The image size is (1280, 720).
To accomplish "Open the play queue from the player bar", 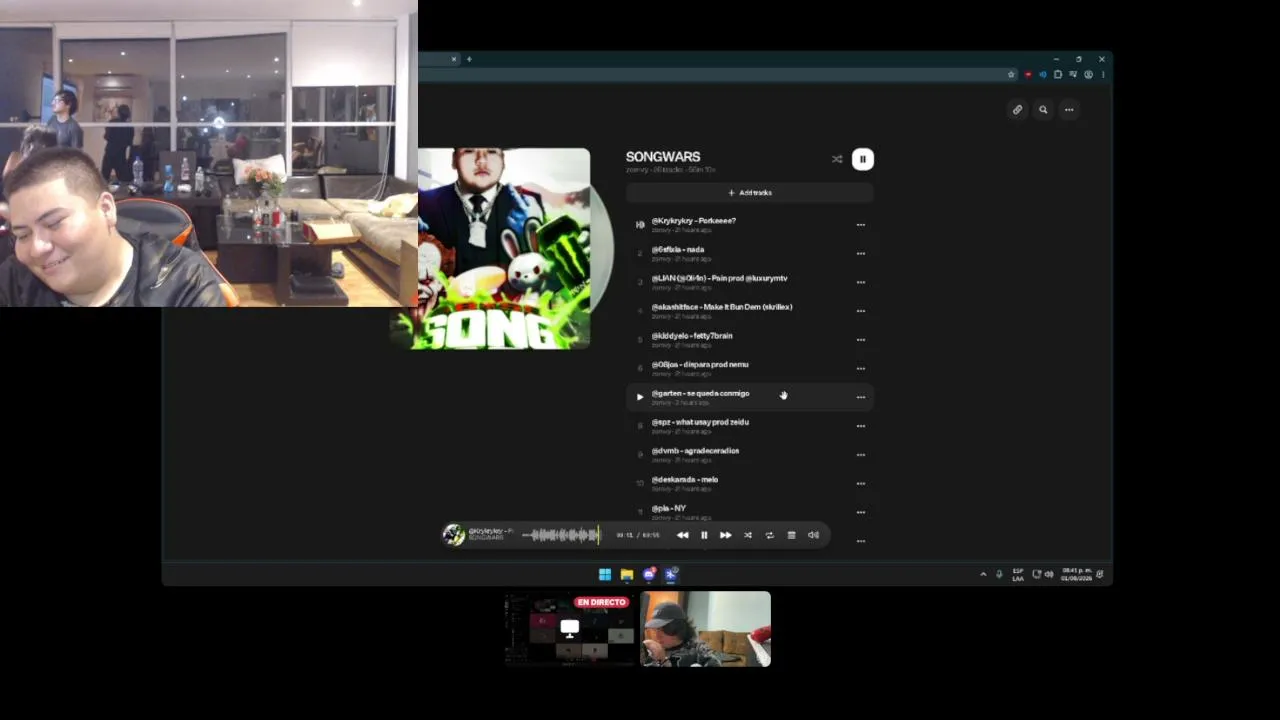I will 791,535.
